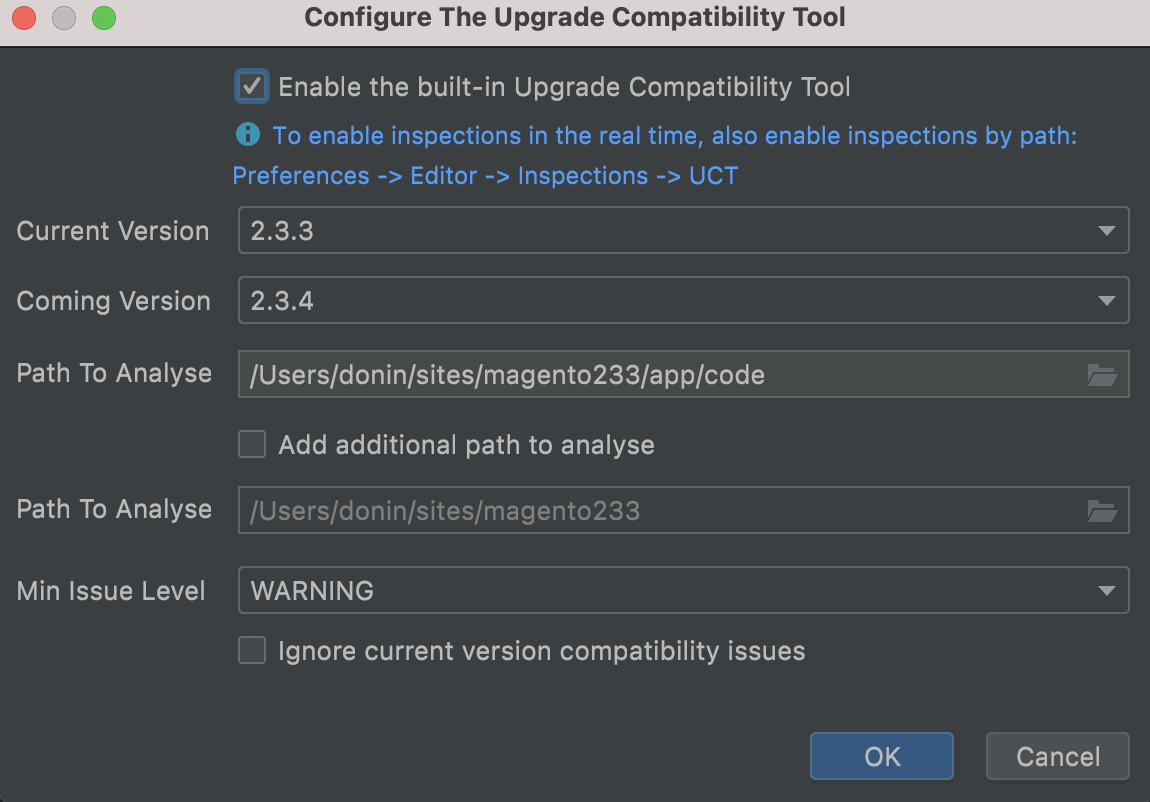Click the 2.3.4 Coming Version combo box
This screenshot has width=1150, height=802.
coord(660,301)
